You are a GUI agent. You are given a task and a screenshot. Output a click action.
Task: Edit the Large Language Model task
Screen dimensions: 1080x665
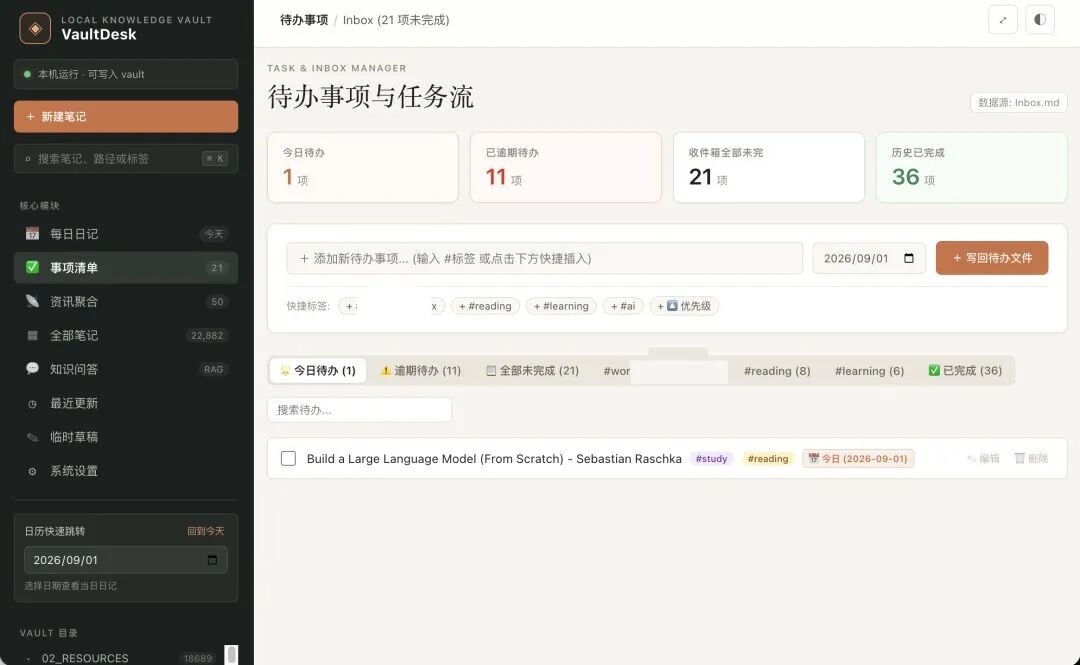point(984,458)
